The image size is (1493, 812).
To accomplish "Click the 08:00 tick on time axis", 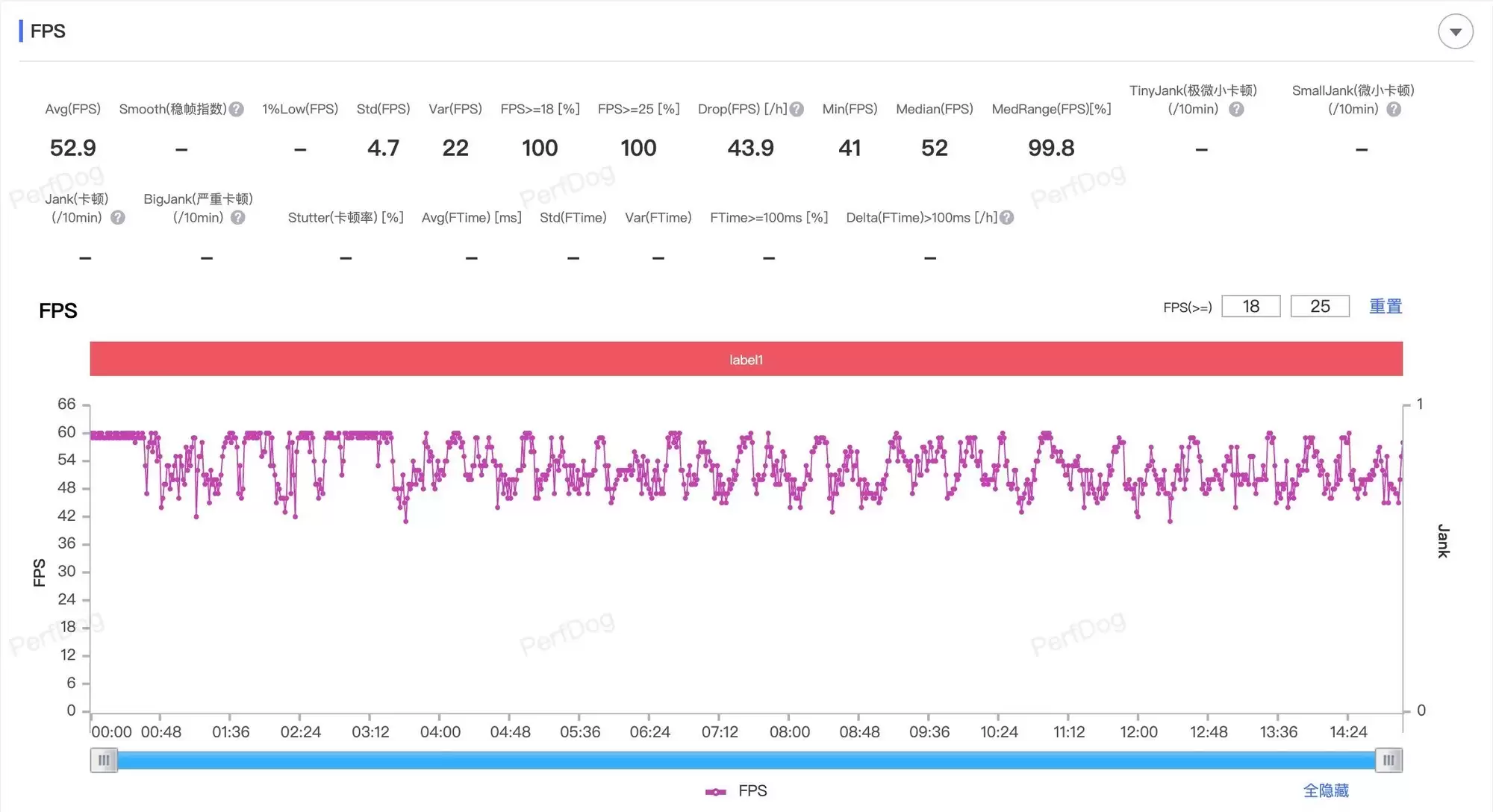I will click(789, 731).
